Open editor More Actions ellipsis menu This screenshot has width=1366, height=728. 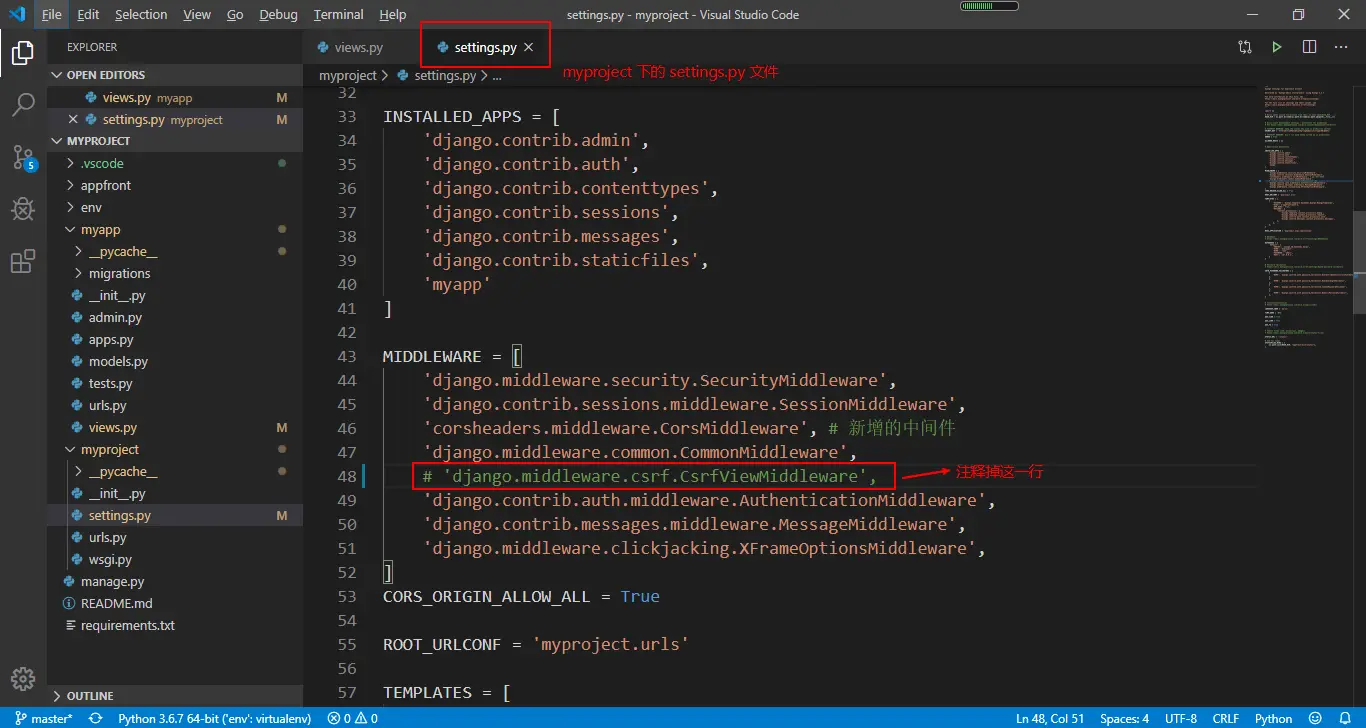point(1341,47)
